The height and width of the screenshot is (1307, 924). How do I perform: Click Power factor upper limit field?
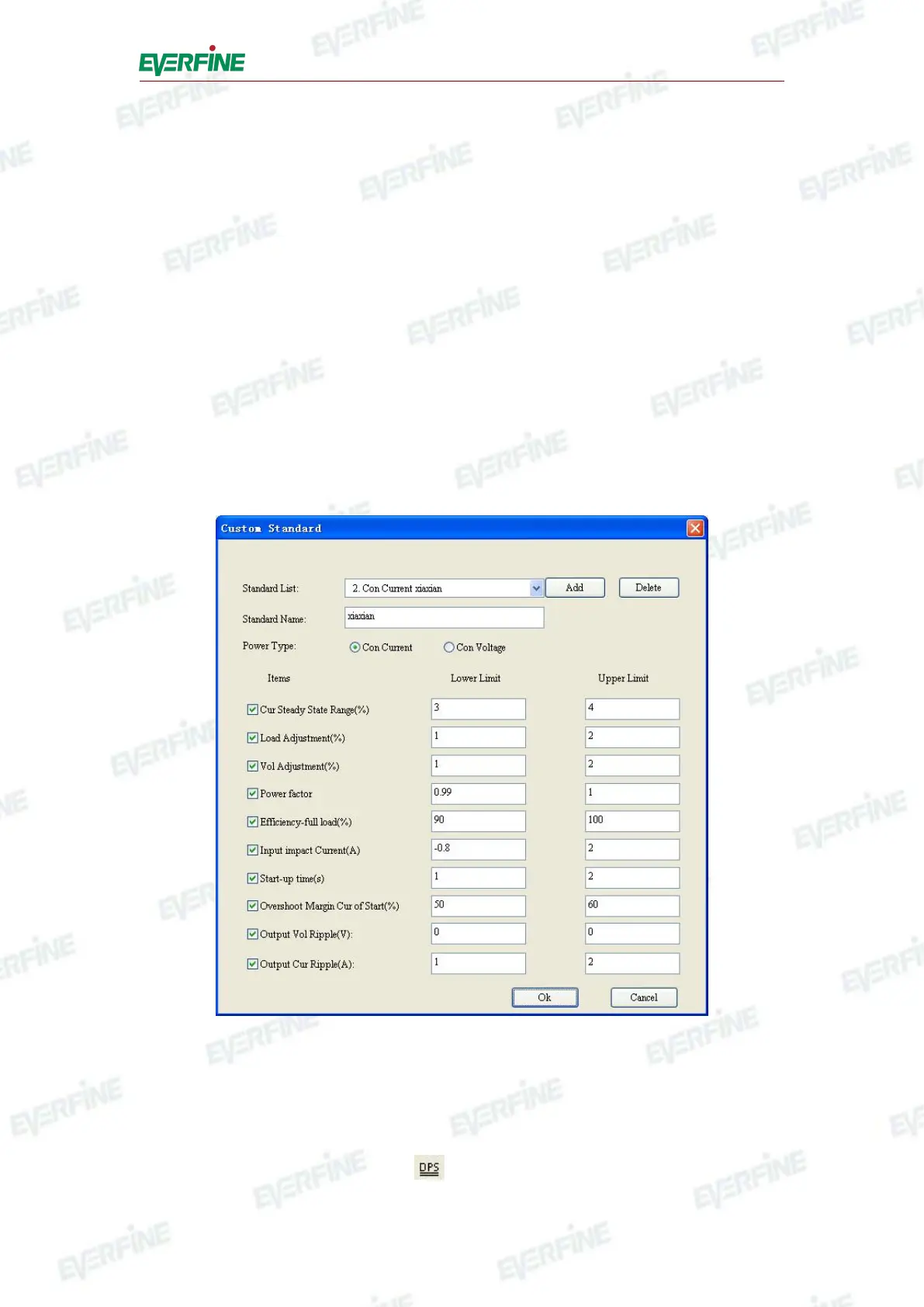coord(632,793)
